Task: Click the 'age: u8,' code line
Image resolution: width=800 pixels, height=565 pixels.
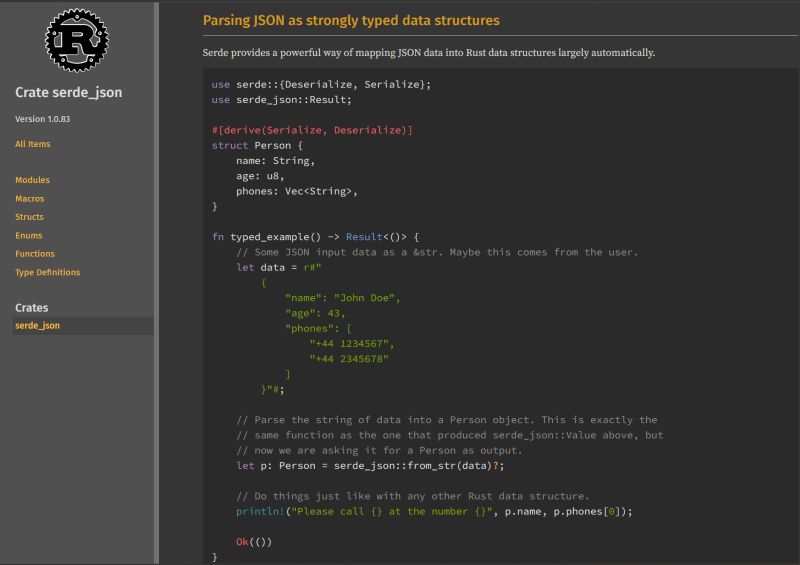Action: pyautogui.click(x=260, y=176)
